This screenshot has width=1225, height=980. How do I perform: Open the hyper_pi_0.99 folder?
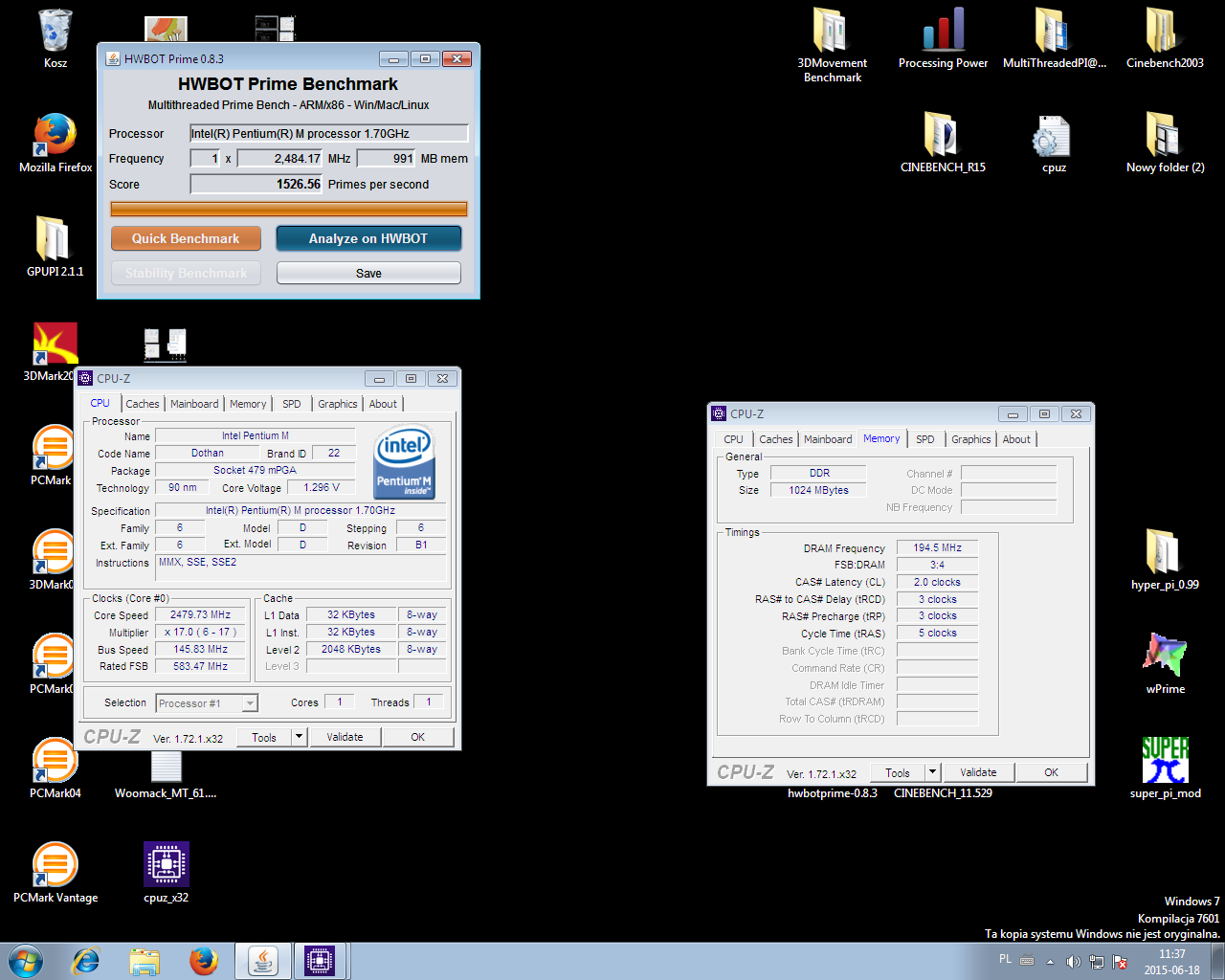point(1165,560)
